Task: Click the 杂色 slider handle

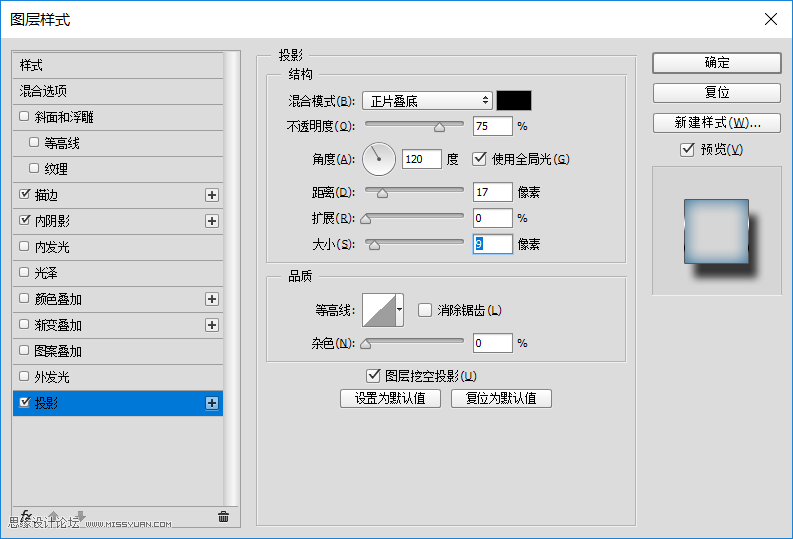Action: 366,344
